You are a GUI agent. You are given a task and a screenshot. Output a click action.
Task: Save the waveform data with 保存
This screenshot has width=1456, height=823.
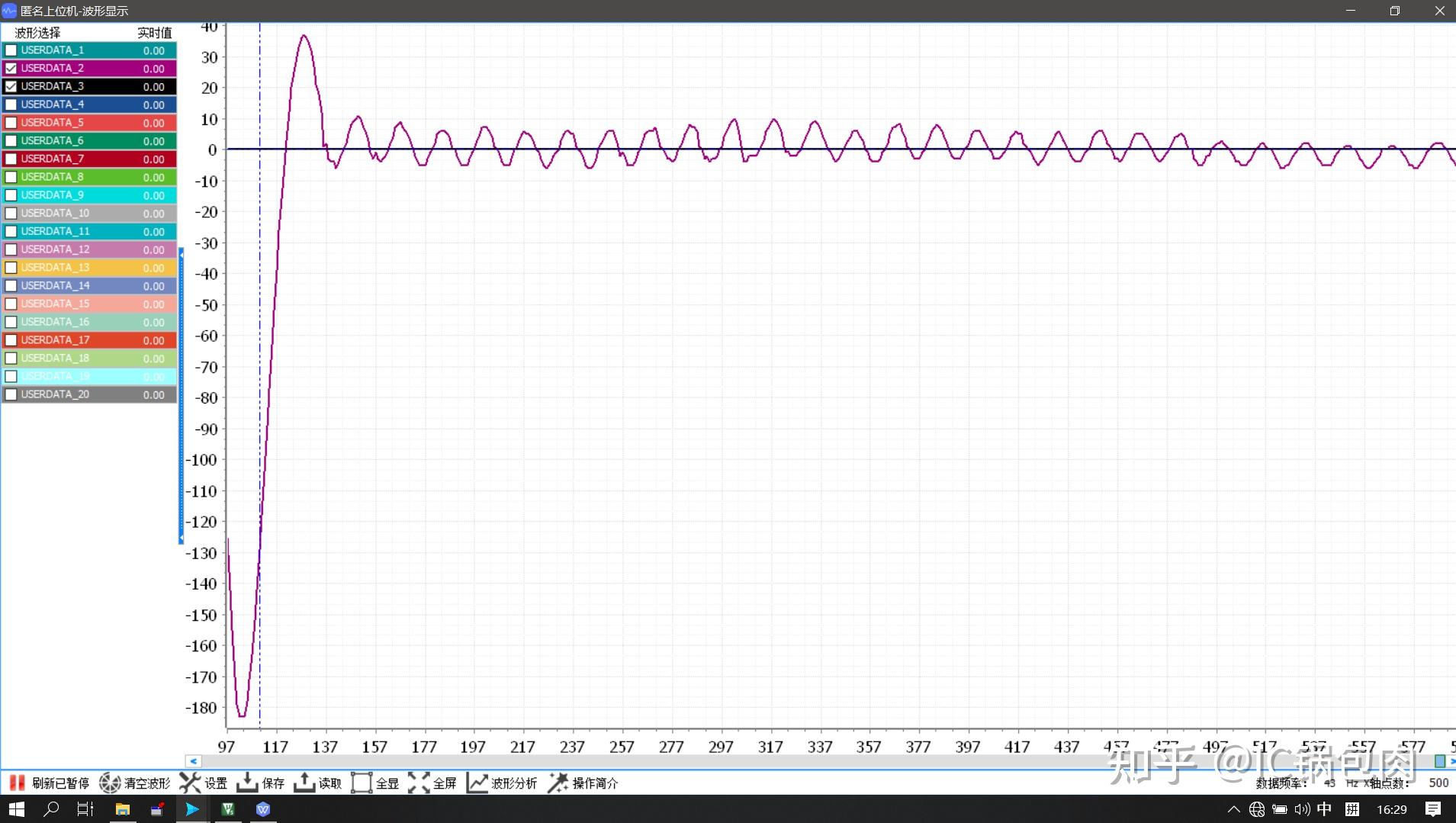260,783
